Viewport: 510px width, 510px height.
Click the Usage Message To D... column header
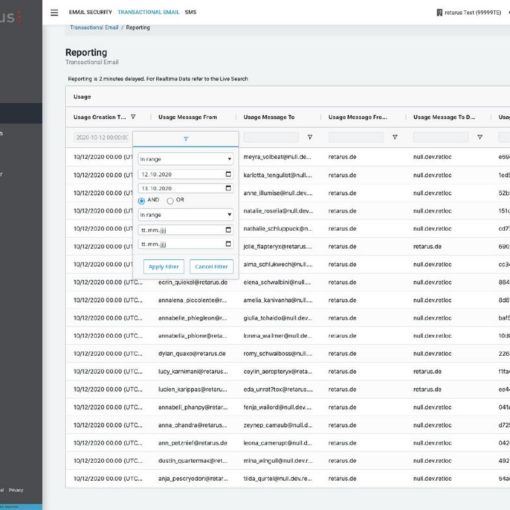click(x=444, y=117)
